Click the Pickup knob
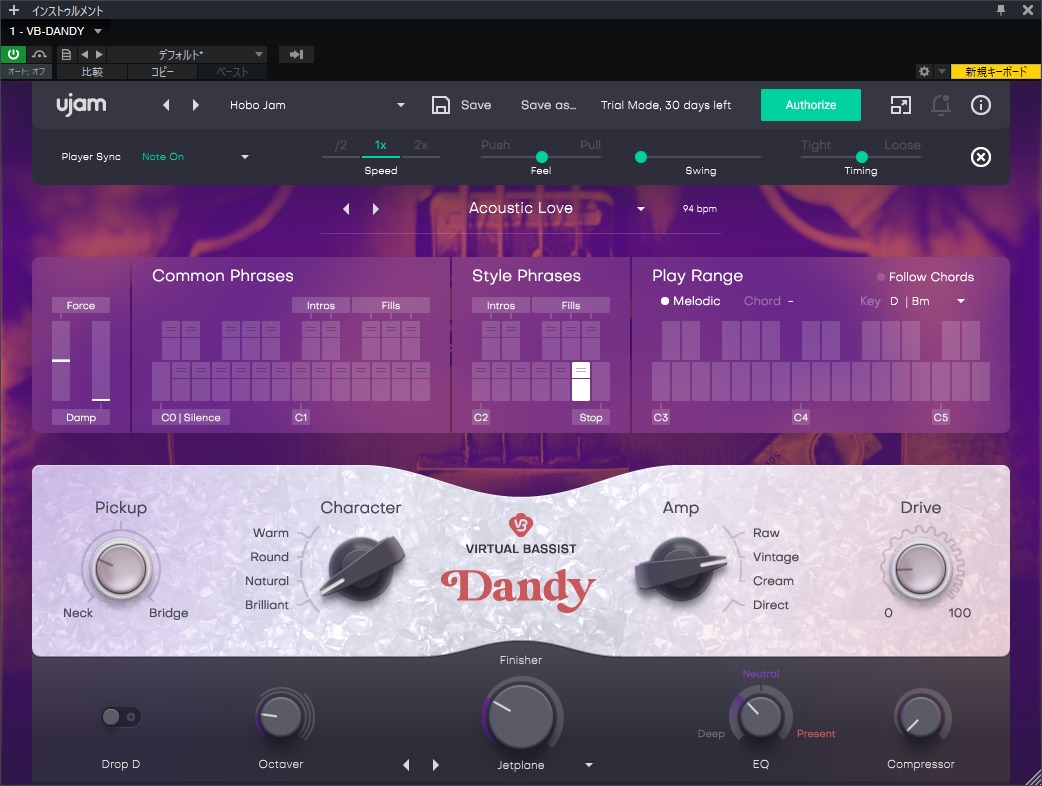Viewport: 1042px width, 786px height. tap(120, 569)
